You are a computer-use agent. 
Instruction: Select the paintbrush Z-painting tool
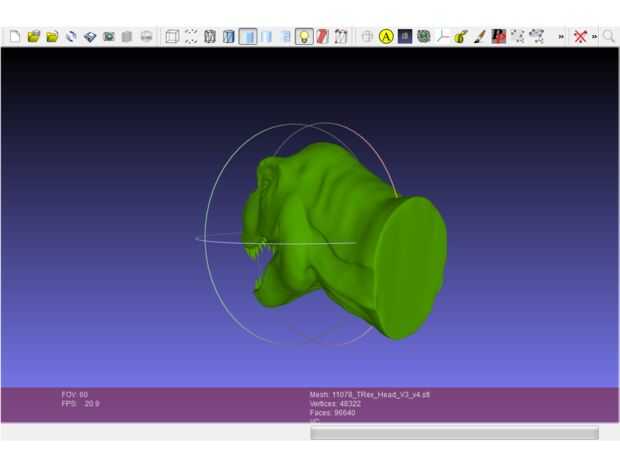[x=480, y=37]
